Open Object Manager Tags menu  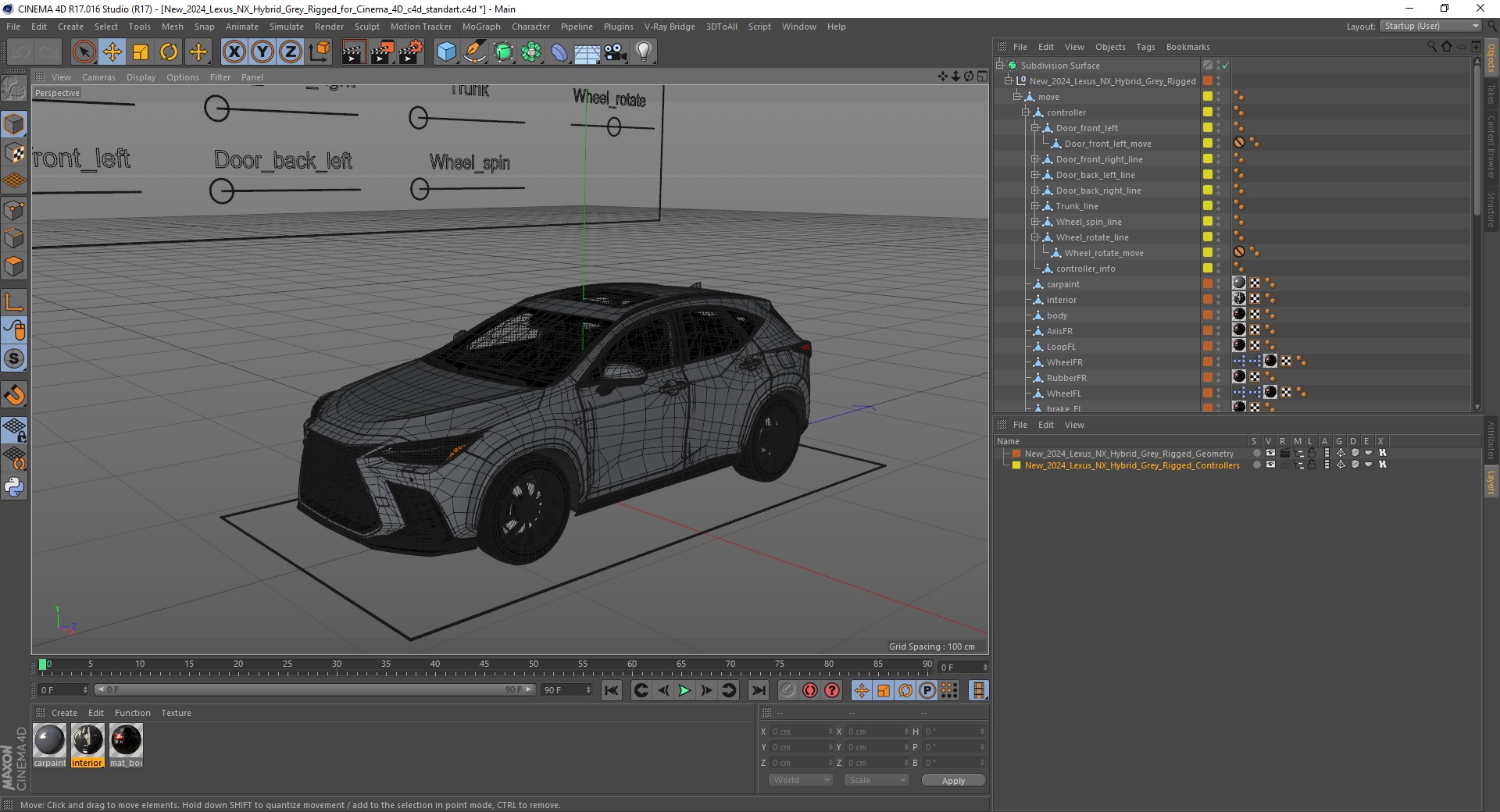[x=1145, y=47]
